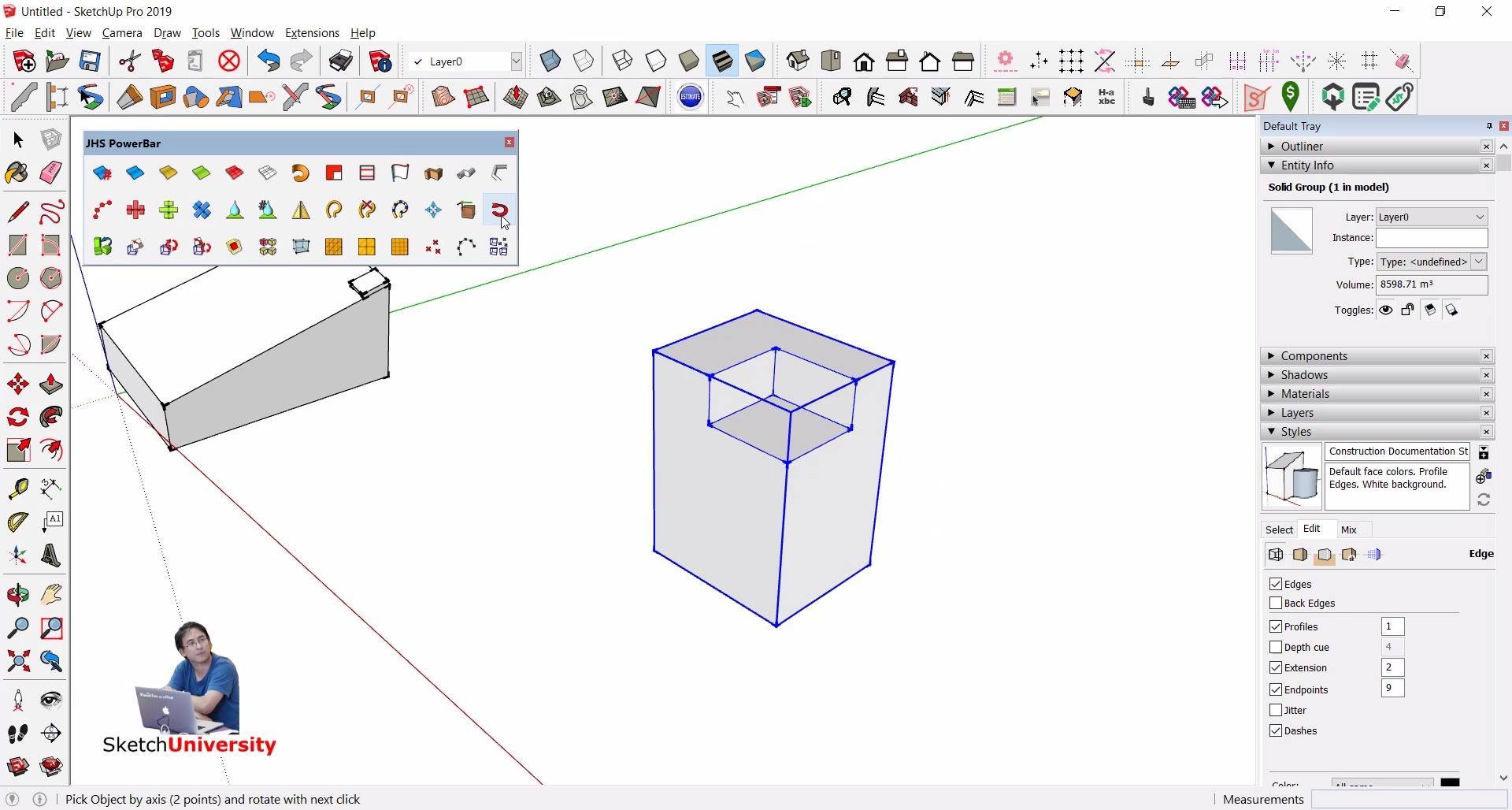1512x810 pixels.
Task: Activate the Push/Pull tool
Action: [51, 385]
